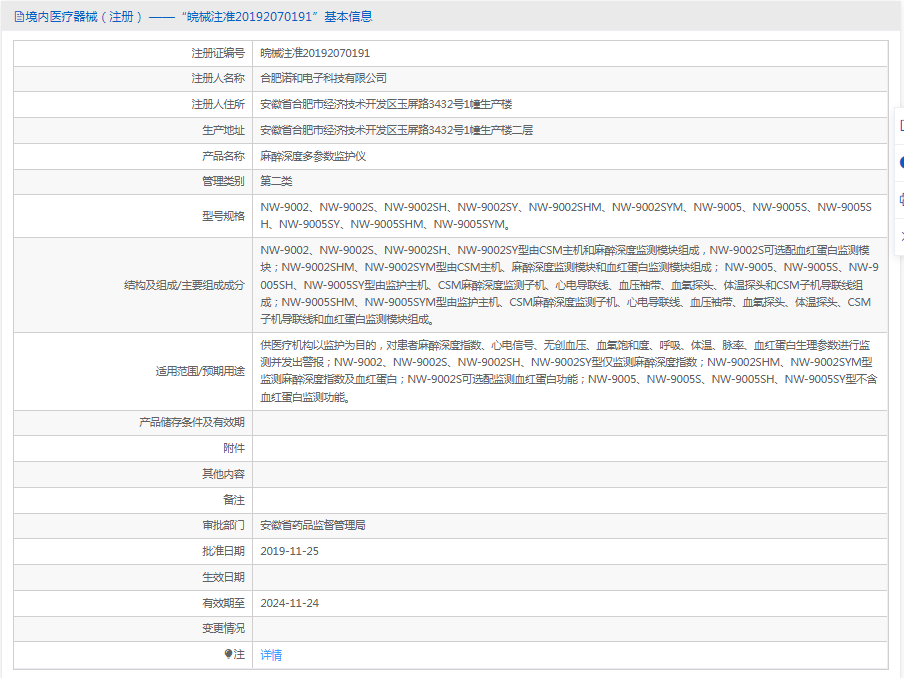Viewport: 904px width, 678px height.
Task: Click the 型号规格 label
Action: coord(223,216)
